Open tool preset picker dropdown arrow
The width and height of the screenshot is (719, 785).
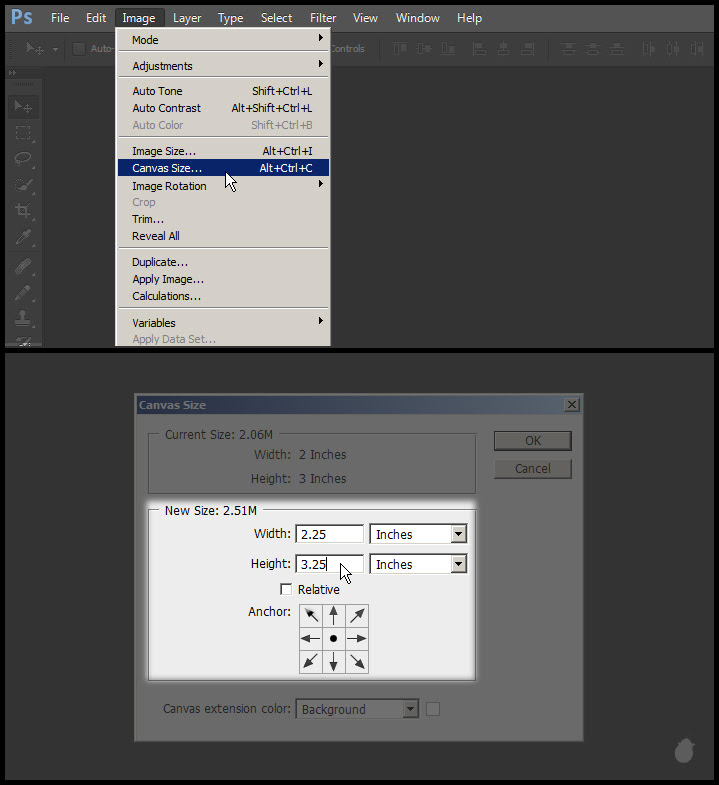point(55,49)
